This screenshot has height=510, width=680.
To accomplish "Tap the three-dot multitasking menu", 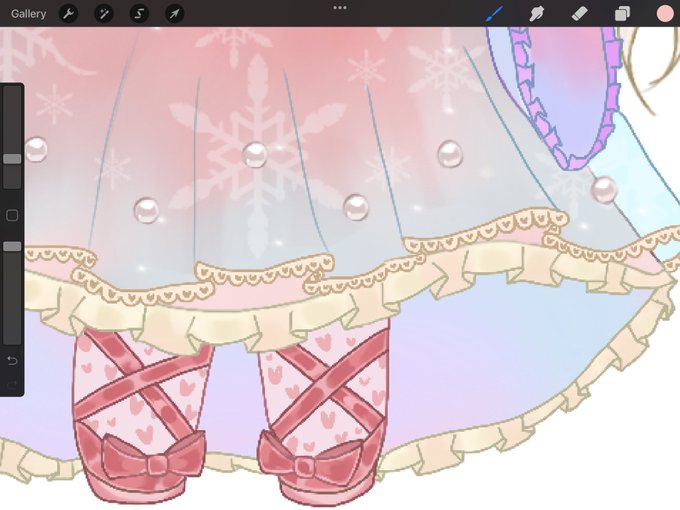I will point(340,8).
